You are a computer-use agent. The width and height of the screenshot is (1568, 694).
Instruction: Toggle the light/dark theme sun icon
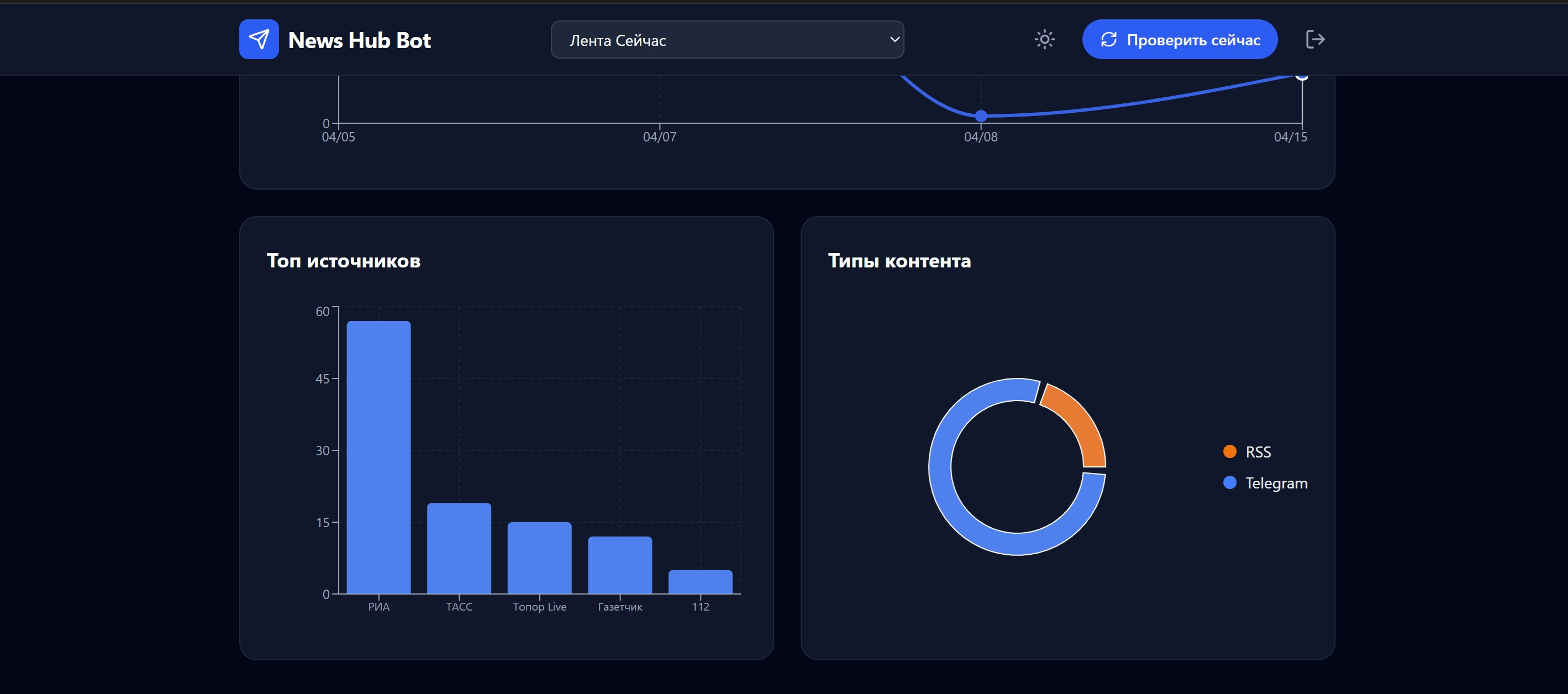point(1045,40)
